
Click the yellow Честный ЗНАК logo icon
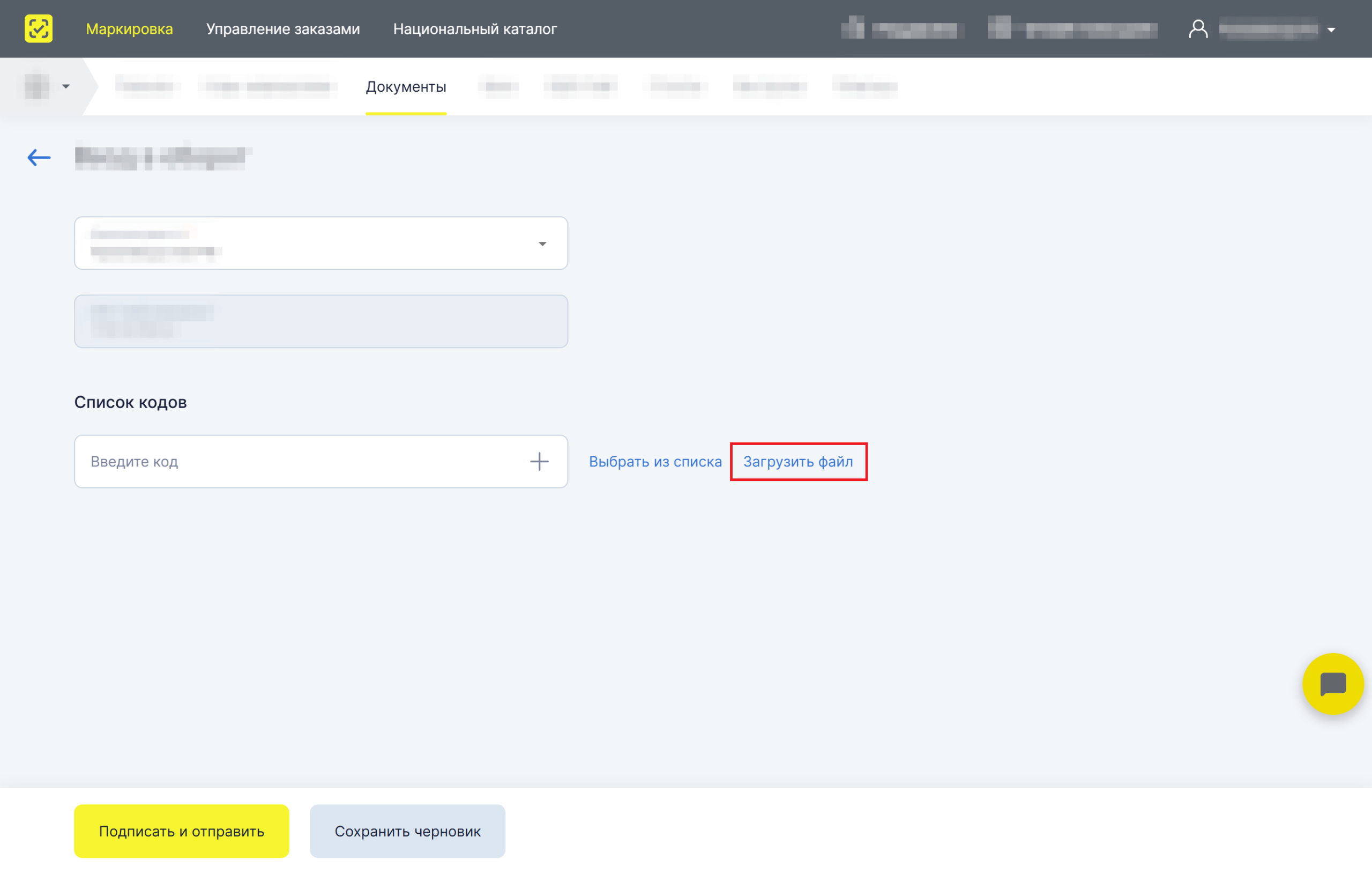38,28
